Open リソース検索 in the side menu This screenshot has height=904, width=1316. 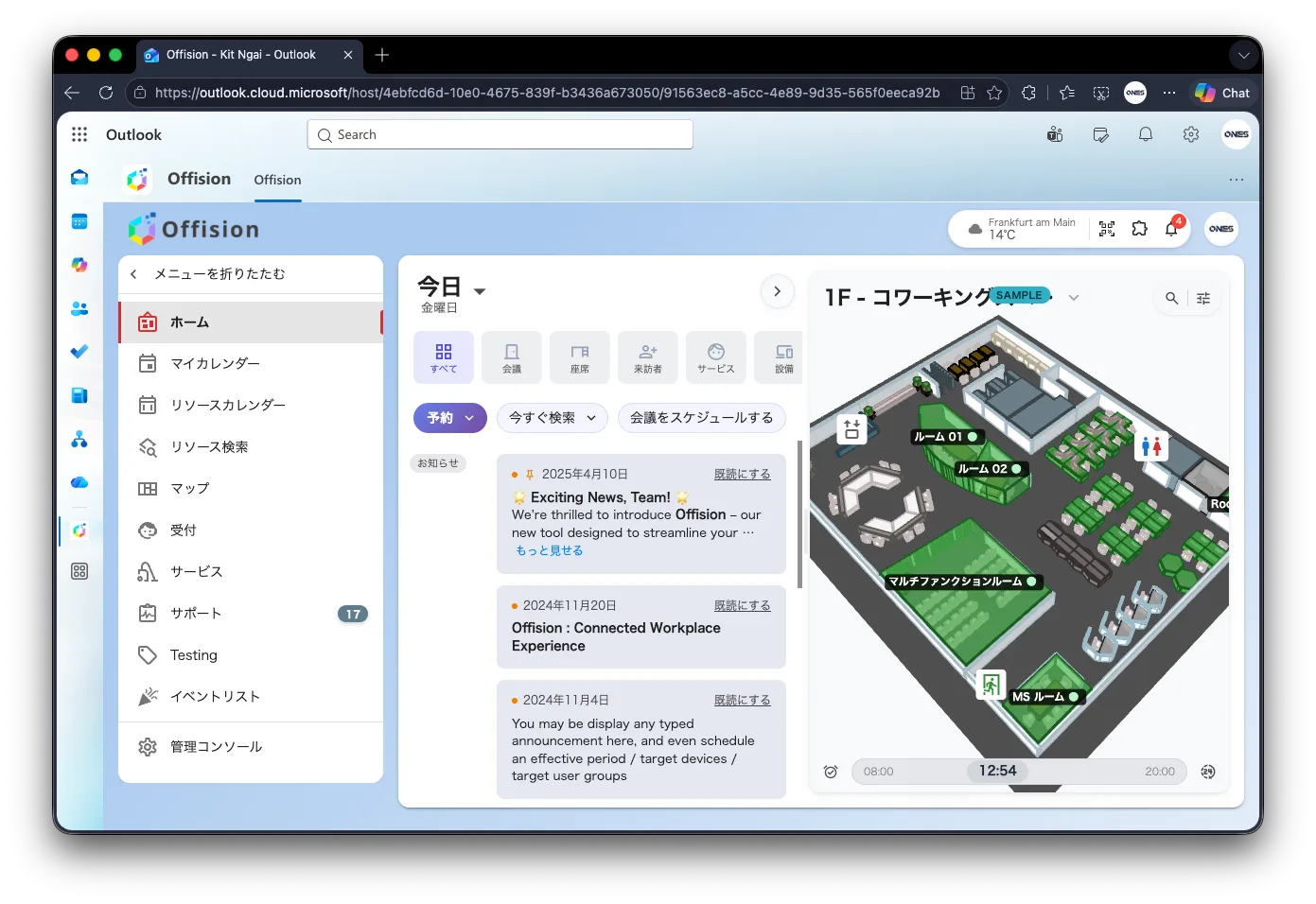tap(251, 447)
